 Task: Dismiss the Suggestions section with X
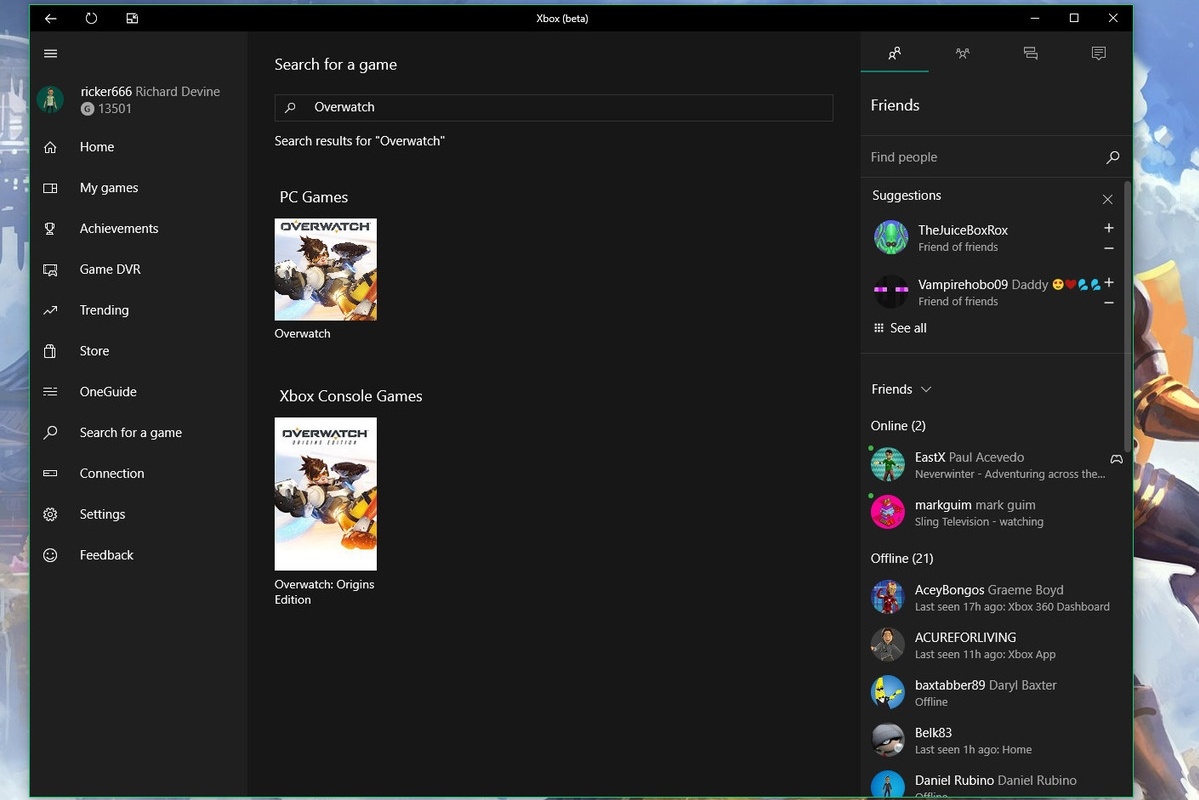coord(1107,200)
